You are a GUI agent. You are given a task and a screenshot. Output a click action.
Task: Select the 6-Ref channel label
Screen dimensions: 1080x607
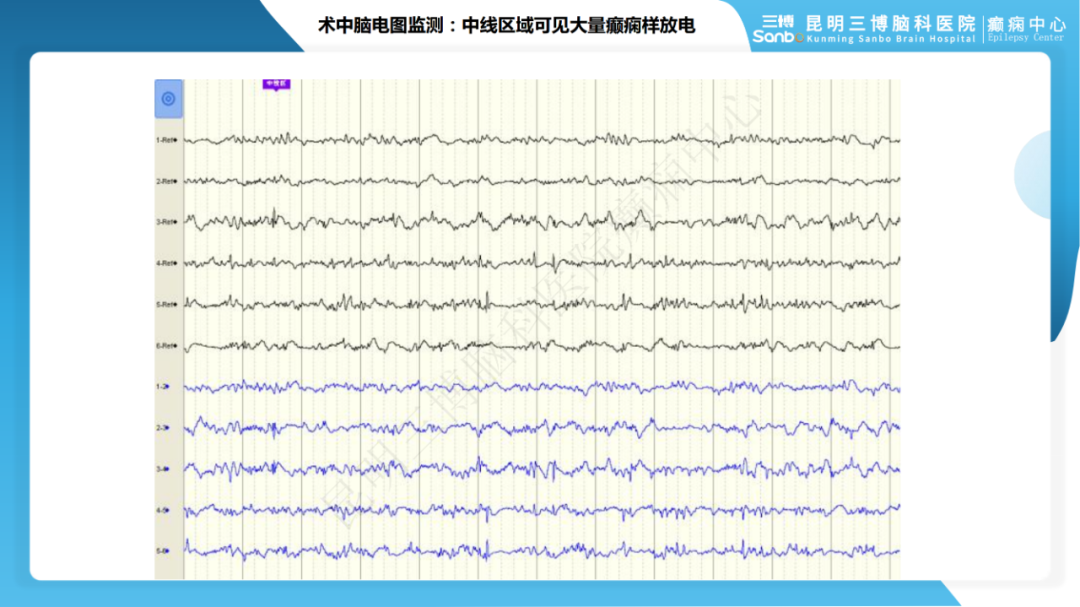pyautogui.click(x=166, y=346)
